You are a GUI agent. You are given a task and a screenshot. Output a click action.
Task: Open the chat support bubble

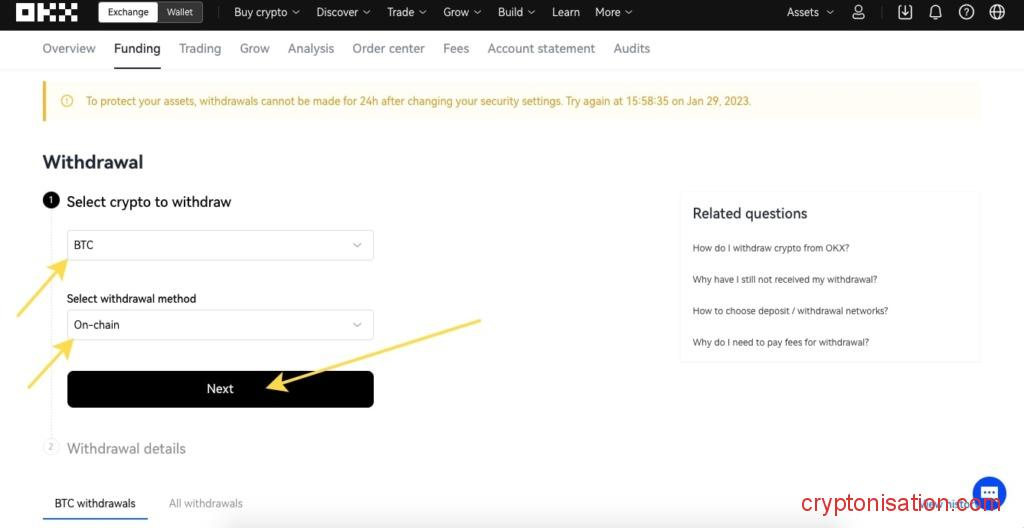988,493
